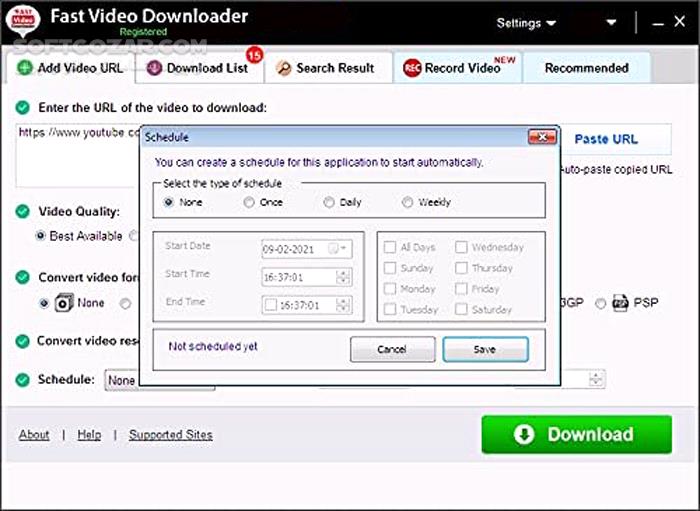This screenshot has width=700, height=511.
Task: Click the red REC icon on Record Video
Action: (412, 68)
